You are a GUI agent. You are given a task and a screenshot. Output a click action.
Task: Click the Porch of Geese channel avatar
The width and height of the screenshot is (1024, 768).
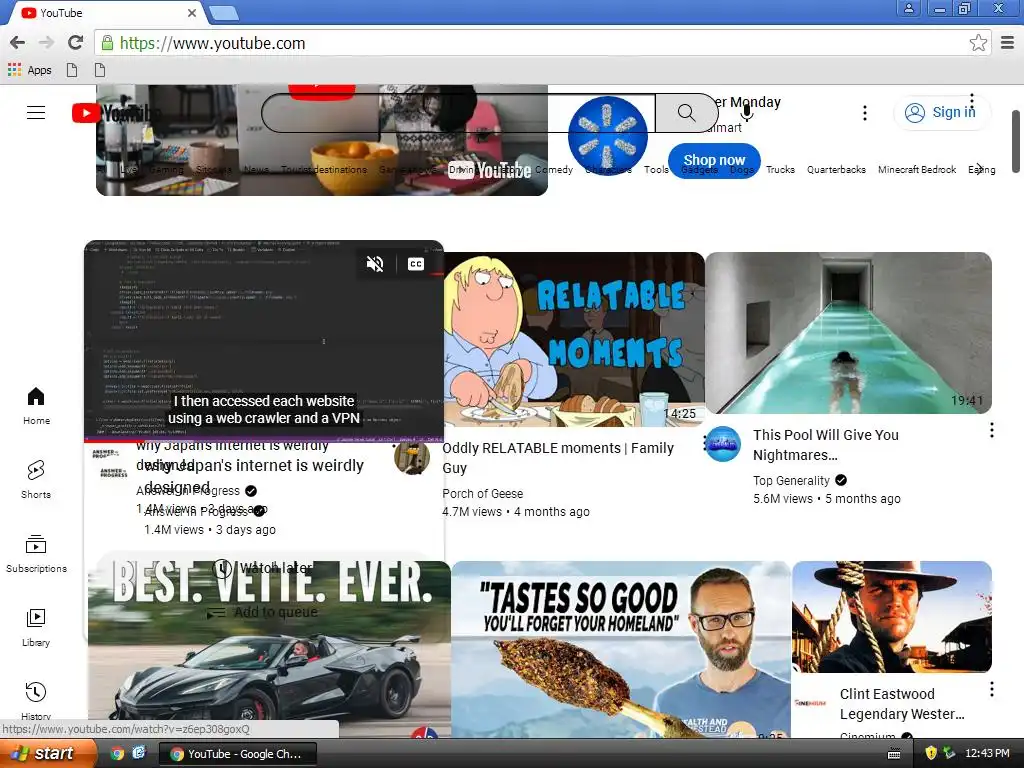pyautogui.click(x=412, y=456)
